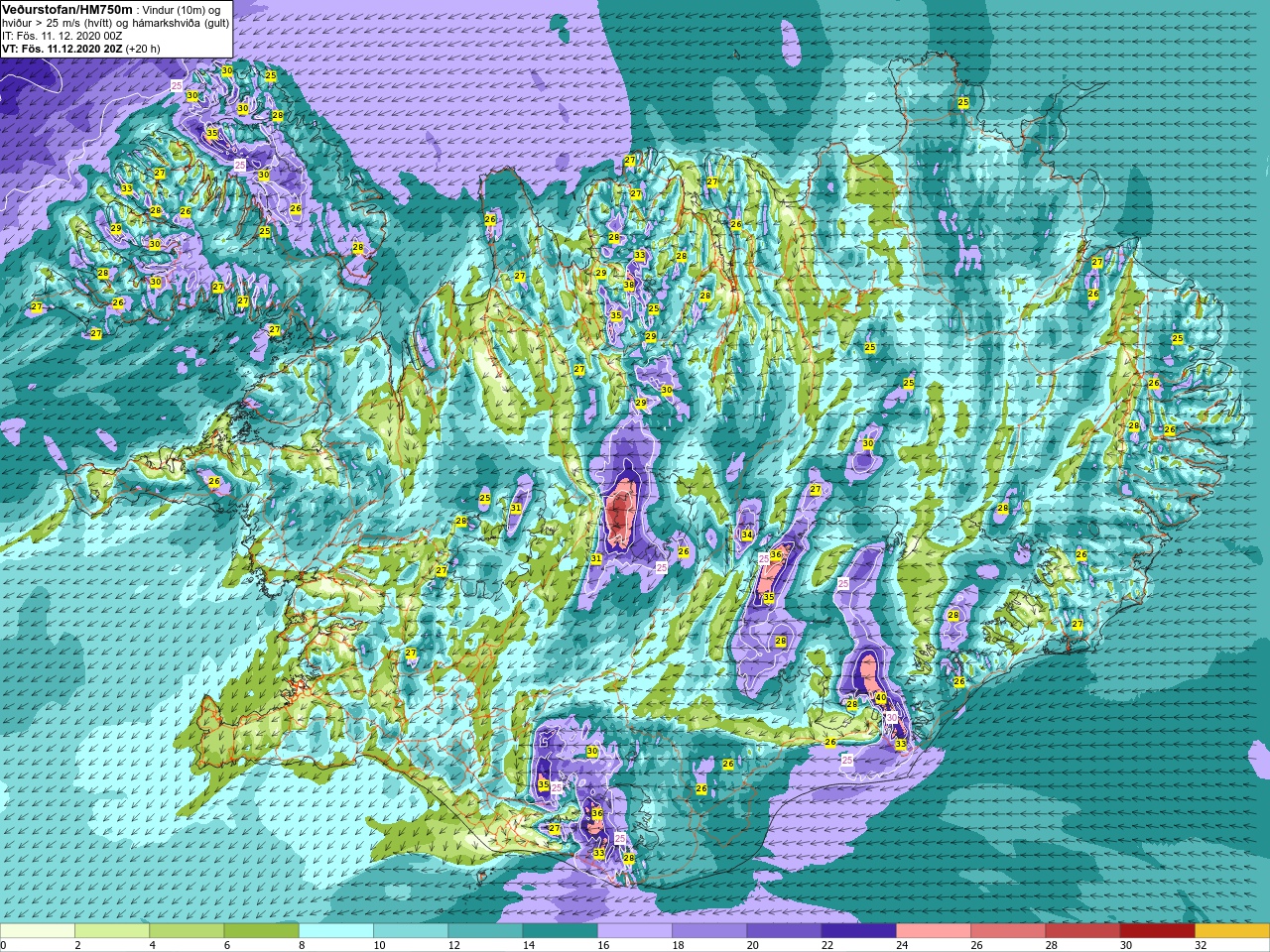The image size is (1270, 952).
Task: Click the 'IT: Fös. 11. 12. 2020 00Z' line
Action: [x=63, y=35]
